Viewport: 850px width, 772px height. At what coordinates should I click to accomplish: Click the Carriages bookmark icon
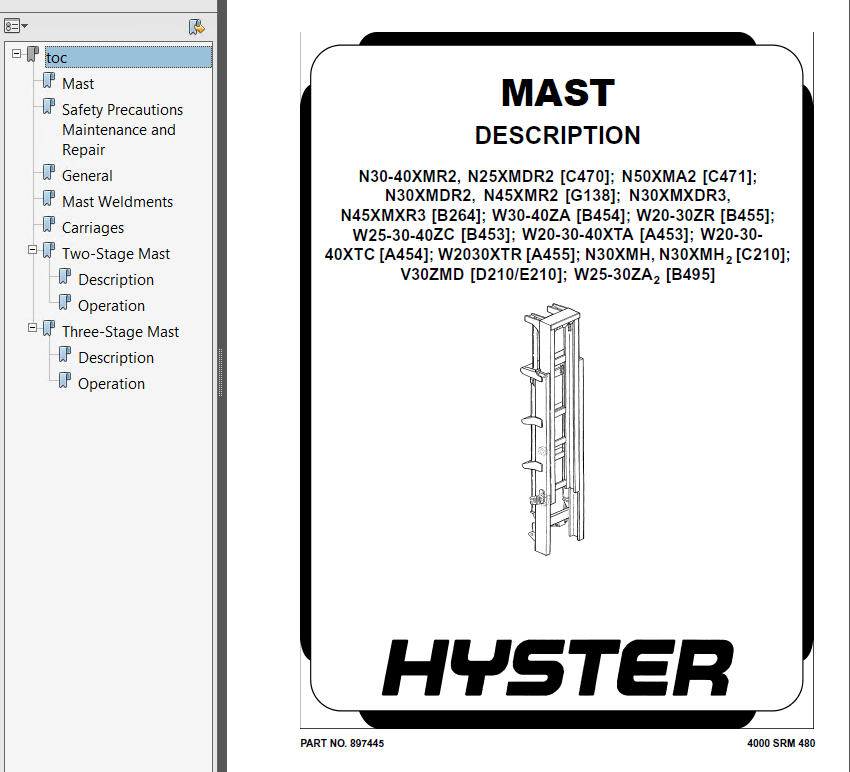[49, 224]
